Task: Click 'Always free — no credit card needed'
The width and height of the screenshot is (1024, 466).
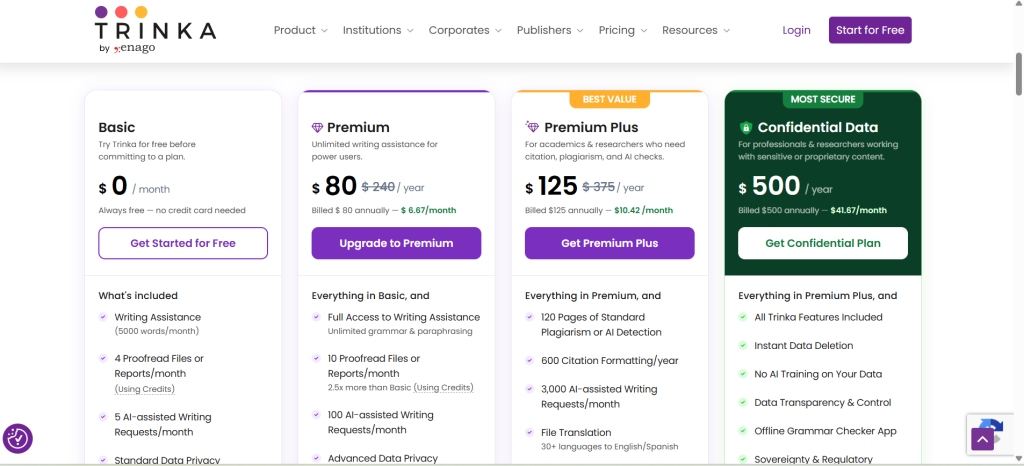Action: (x=172, y=210)
